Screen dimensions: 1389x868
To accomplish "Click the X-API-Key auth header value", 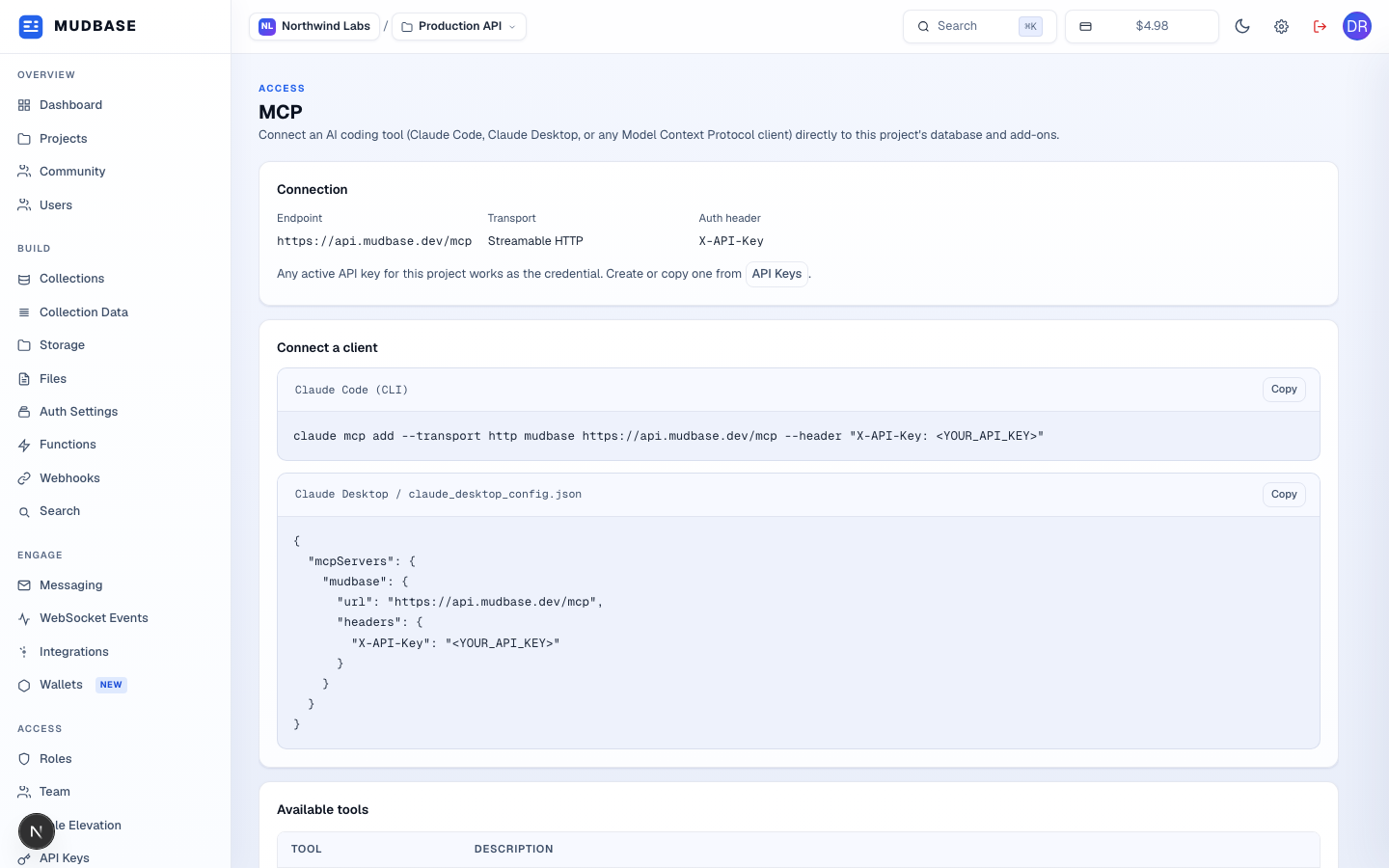I will [731, 241].
